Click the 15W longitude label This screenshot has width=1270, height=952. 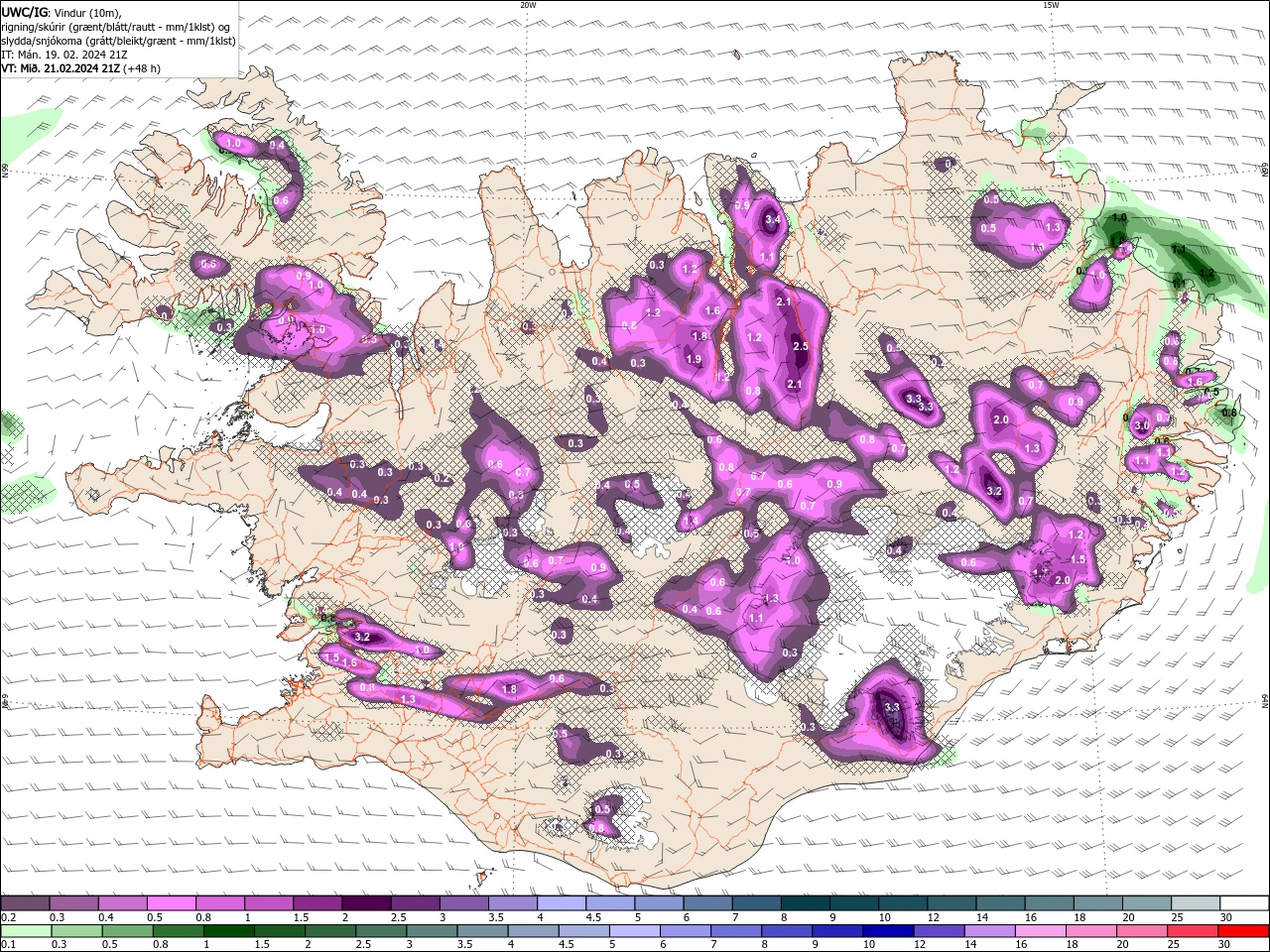[1051, 5]
